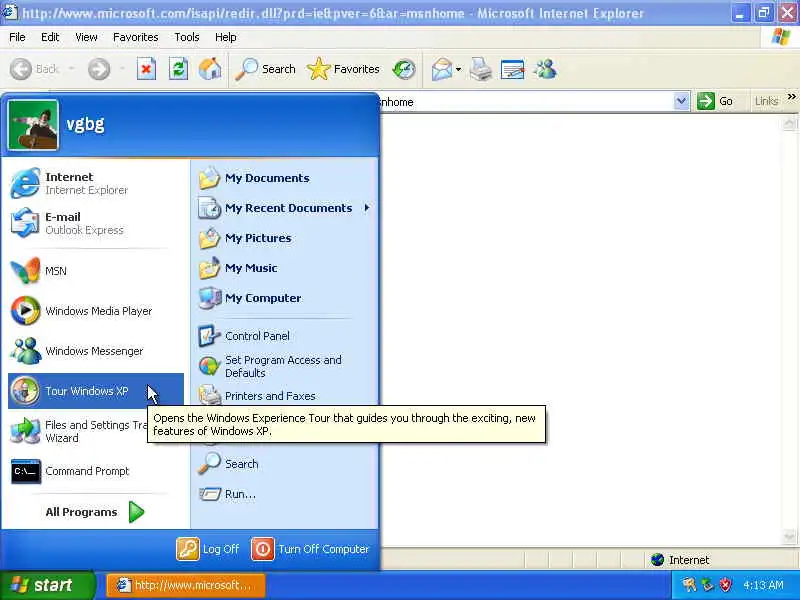This screenshot has height=600, width=800.
Task: Click the Links toolbar label
Action: click(766, 101)
